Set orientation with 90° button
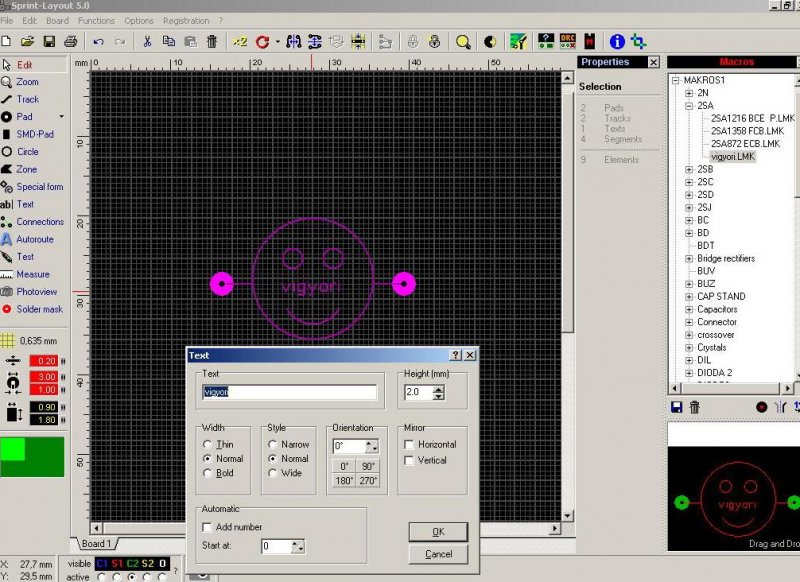 click(x=368, y=466)
